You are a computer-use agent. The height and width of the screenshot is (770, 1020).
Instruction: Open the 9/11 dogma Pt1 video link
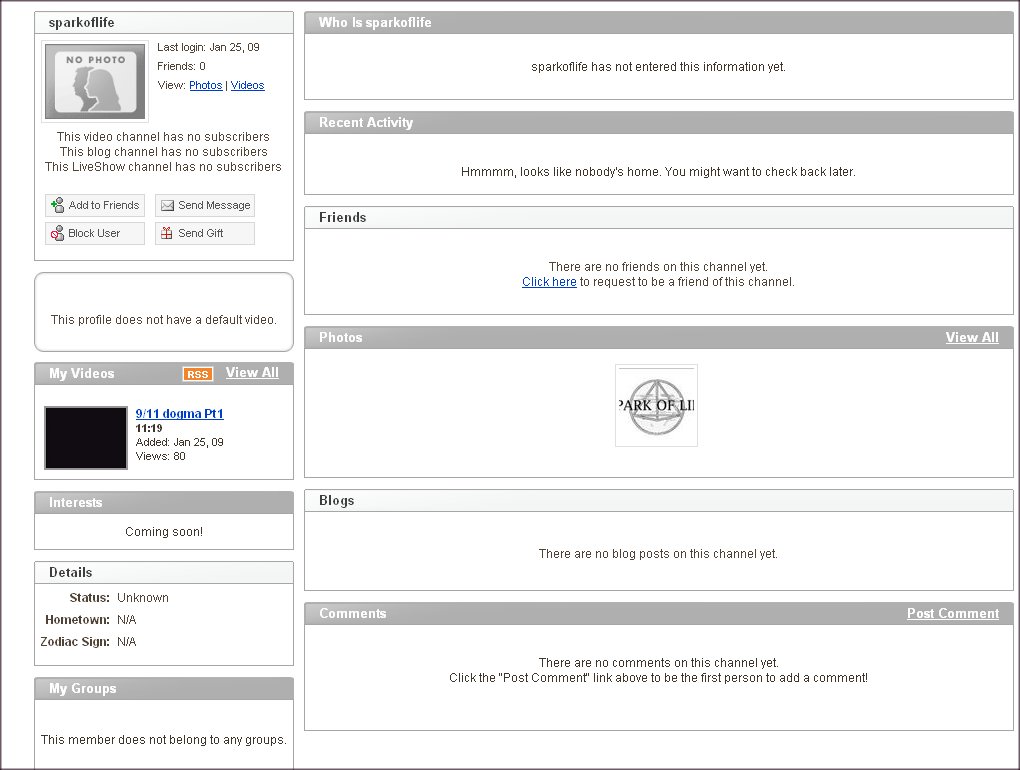pyautogui.click(x=180, y=414)
